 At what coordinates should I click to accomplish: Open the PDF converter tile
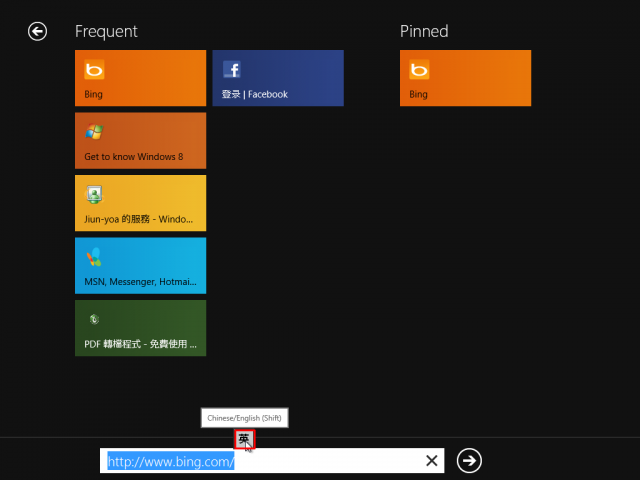[140, 328]
